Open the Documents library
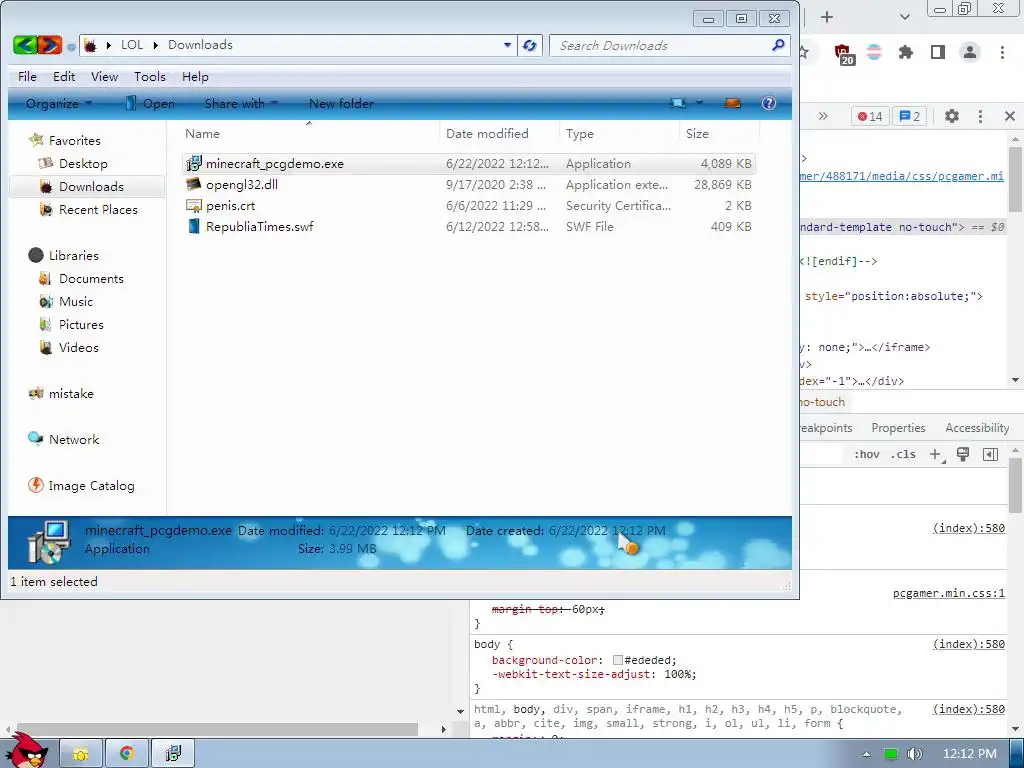 coord(91,279)
